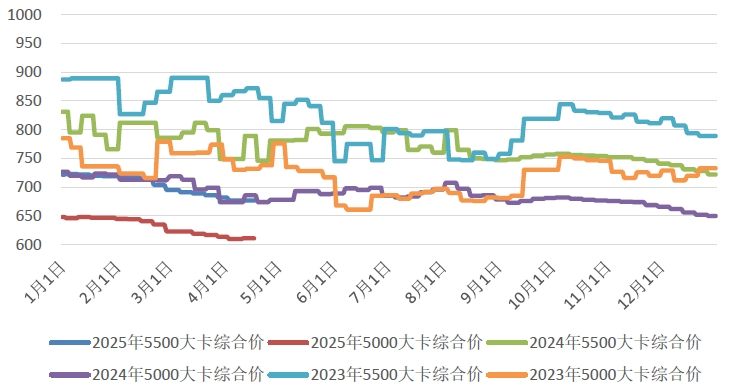Click the blue legend line swatch for 2025年5500
The height and width of the screenshot is (389, 732).
click(x=70, y=343)
